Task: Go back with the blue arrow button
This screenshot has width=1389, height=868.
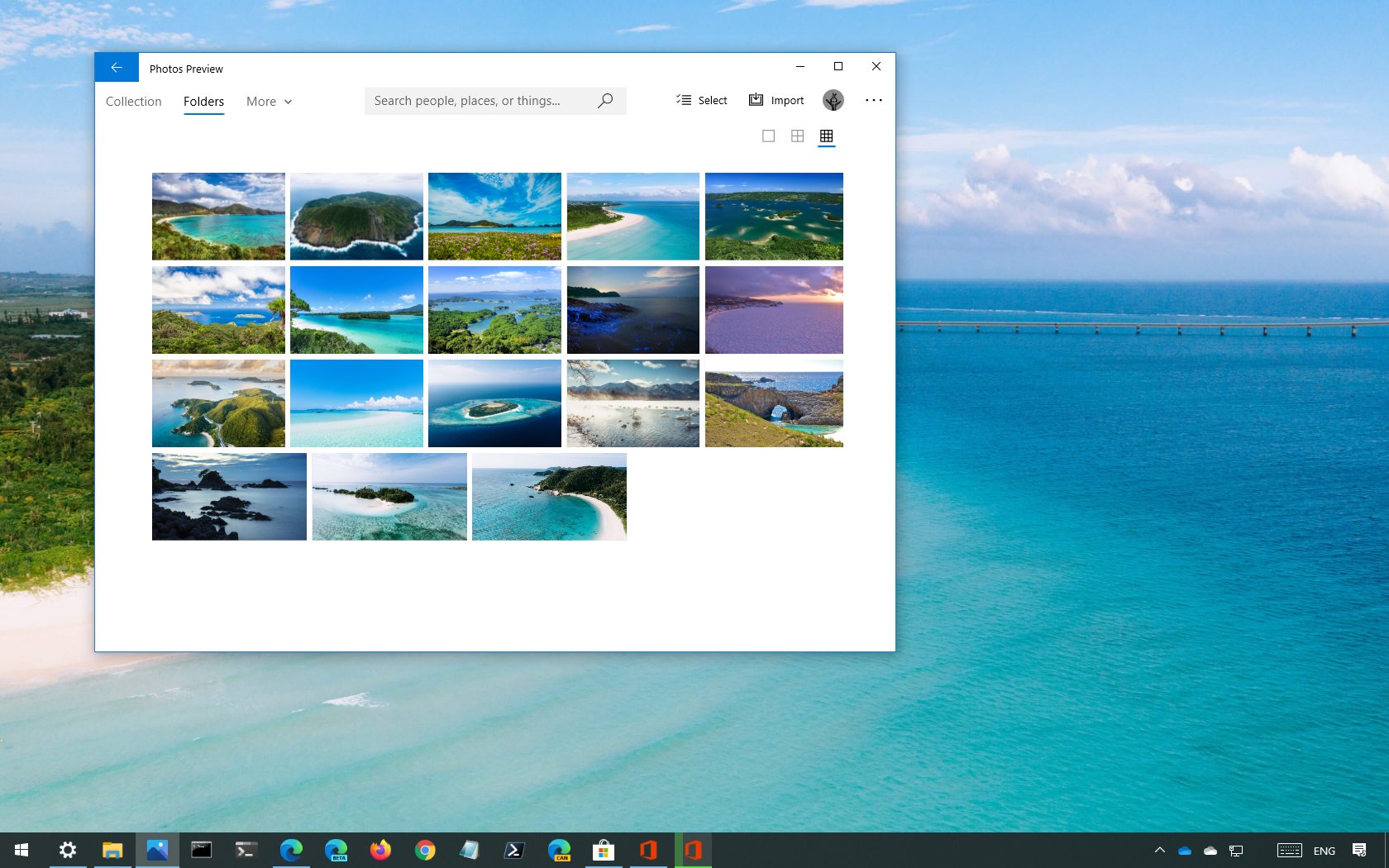Action: pos(117,68)
